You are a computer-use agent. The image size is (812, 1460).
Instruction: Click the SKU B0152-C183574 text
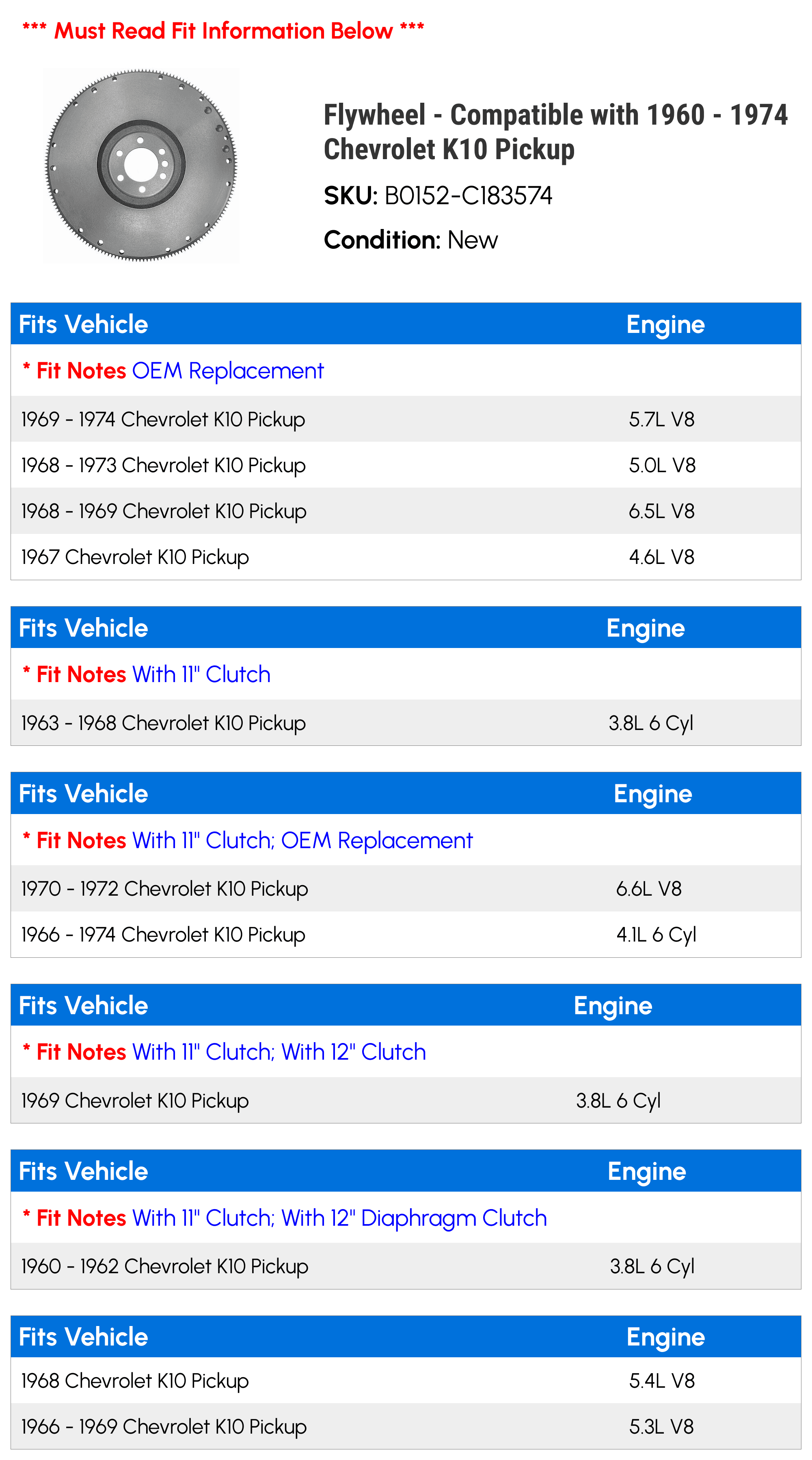pyautogui.click(x=437, y=196)
